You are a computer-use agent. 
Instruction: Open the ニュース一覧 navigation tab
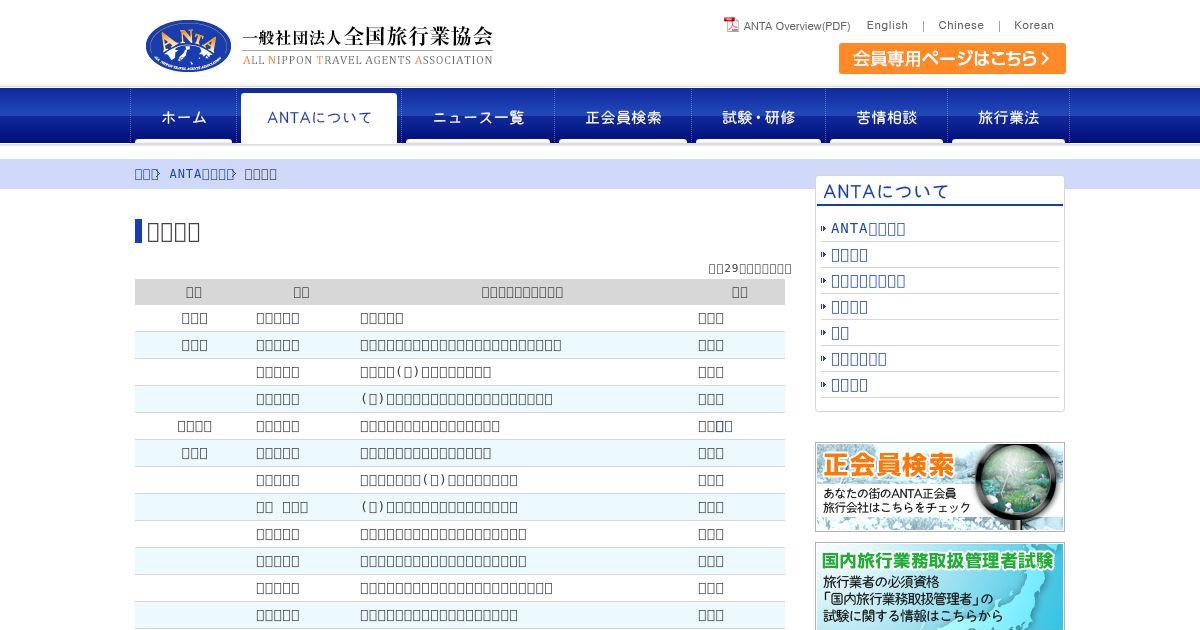(x=478, y=117)
